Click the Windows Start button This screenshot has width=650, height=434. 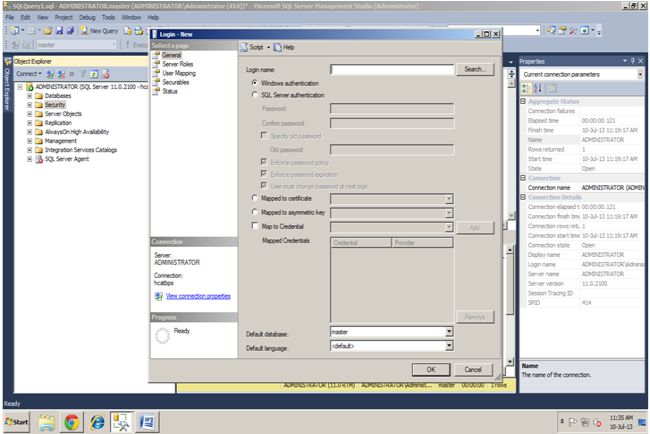click(17, 422)
